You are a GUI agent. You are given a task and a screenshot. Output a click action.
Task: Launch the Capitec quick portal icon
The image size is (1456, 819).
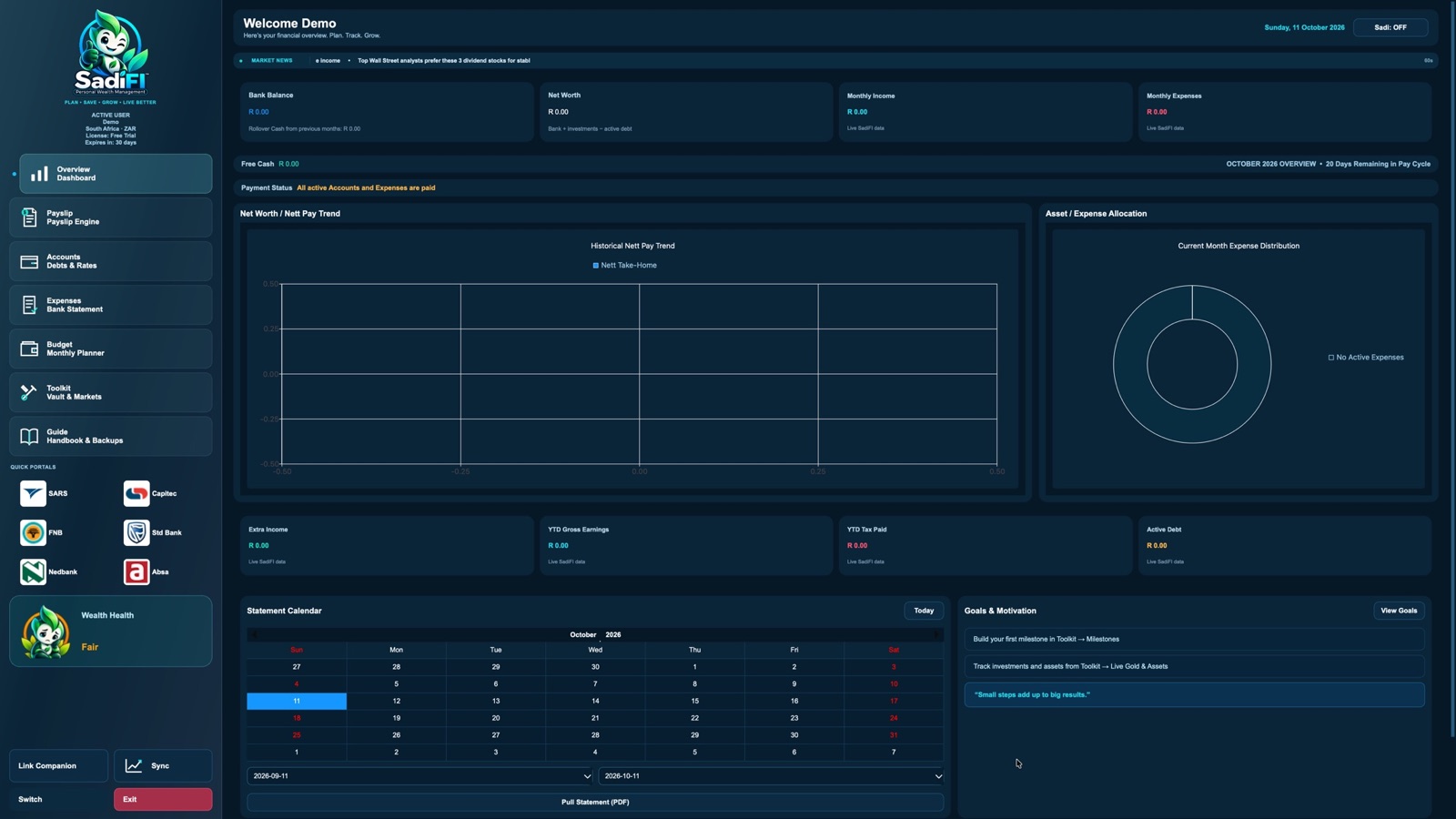tap(136, 493)
